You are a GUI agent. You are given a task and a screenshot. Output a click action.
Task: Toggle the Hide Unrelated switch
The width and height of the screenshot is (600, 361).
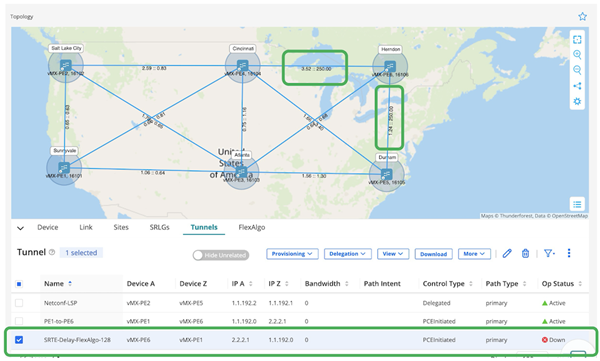tap(221, 255)
